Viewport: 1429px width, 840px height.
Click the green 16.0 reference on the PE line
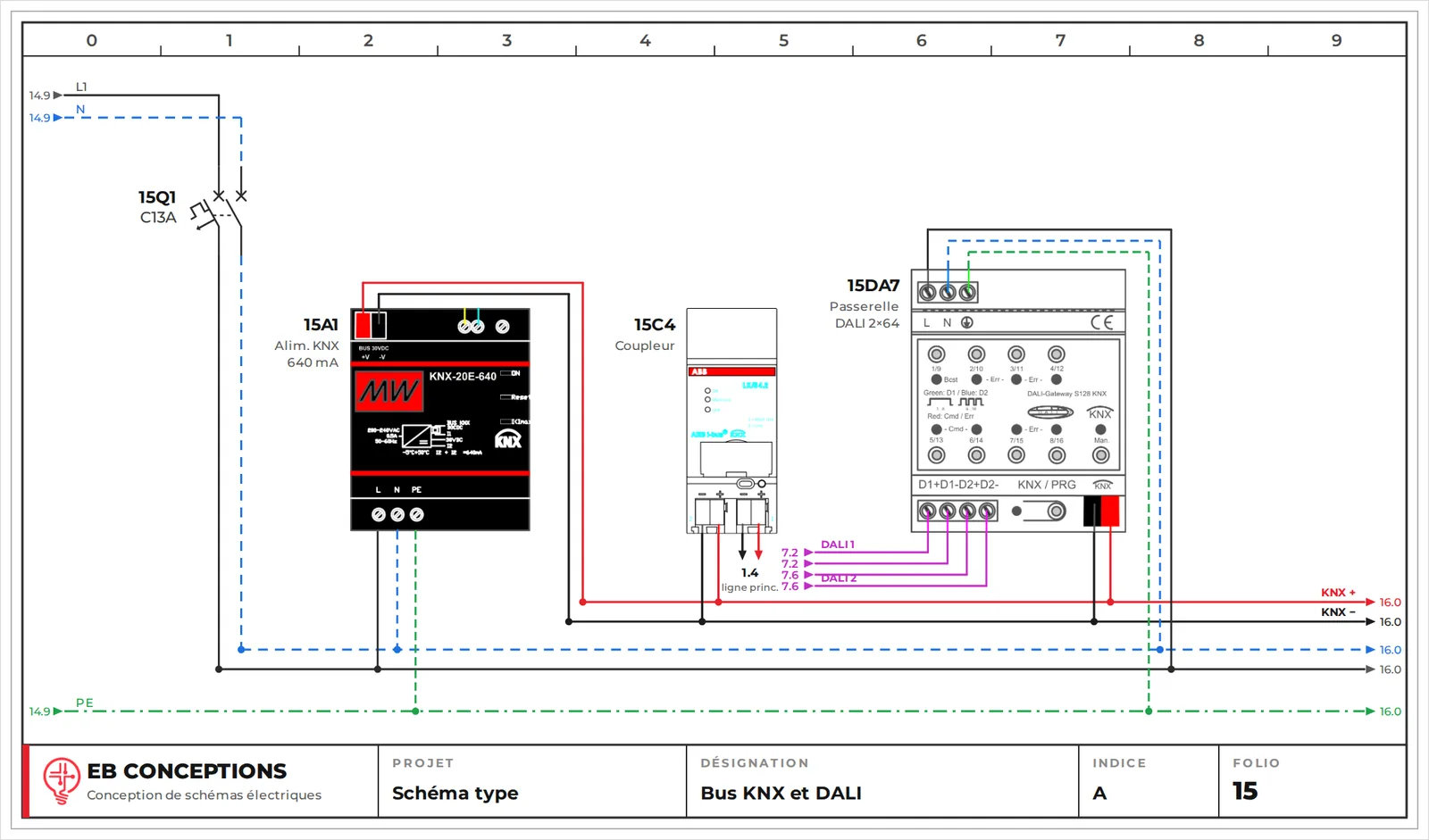pos(1390,711)
